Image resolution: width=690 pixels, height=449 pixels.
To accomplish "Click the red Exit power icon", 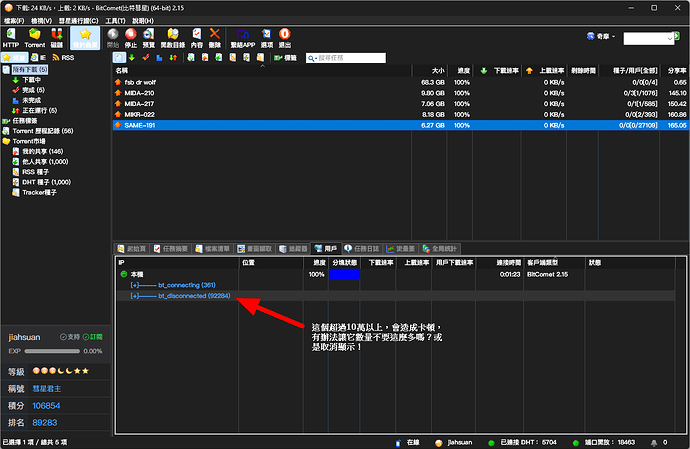I will click(285, 38).
